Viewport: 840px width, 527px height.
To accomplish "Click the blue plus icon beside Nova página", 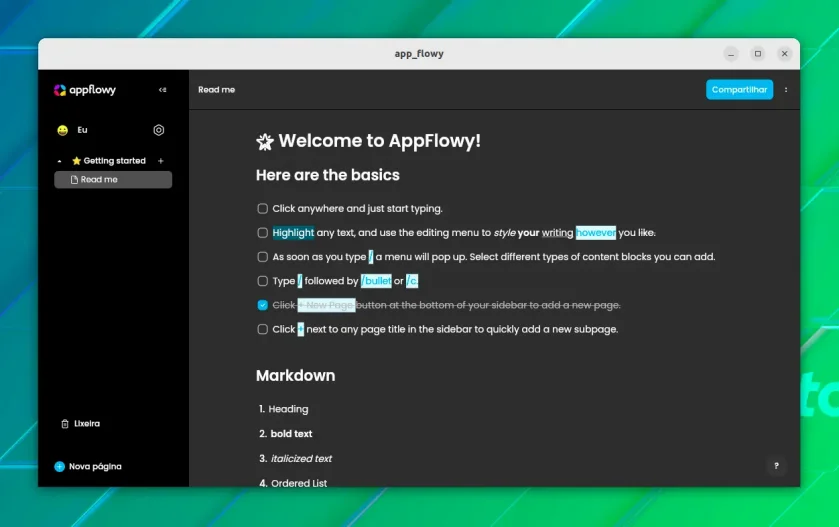I will [x=59, y=466].
